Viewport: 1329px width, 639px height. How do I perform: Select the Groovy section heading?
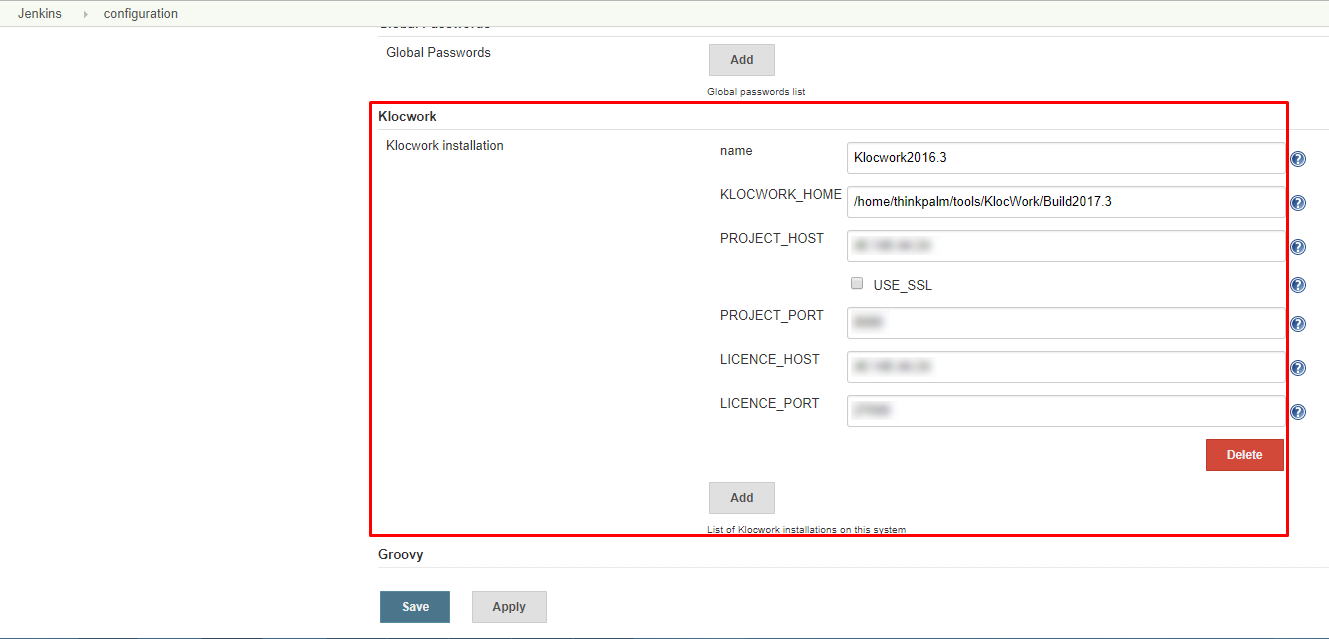click(x=401, y=555)
